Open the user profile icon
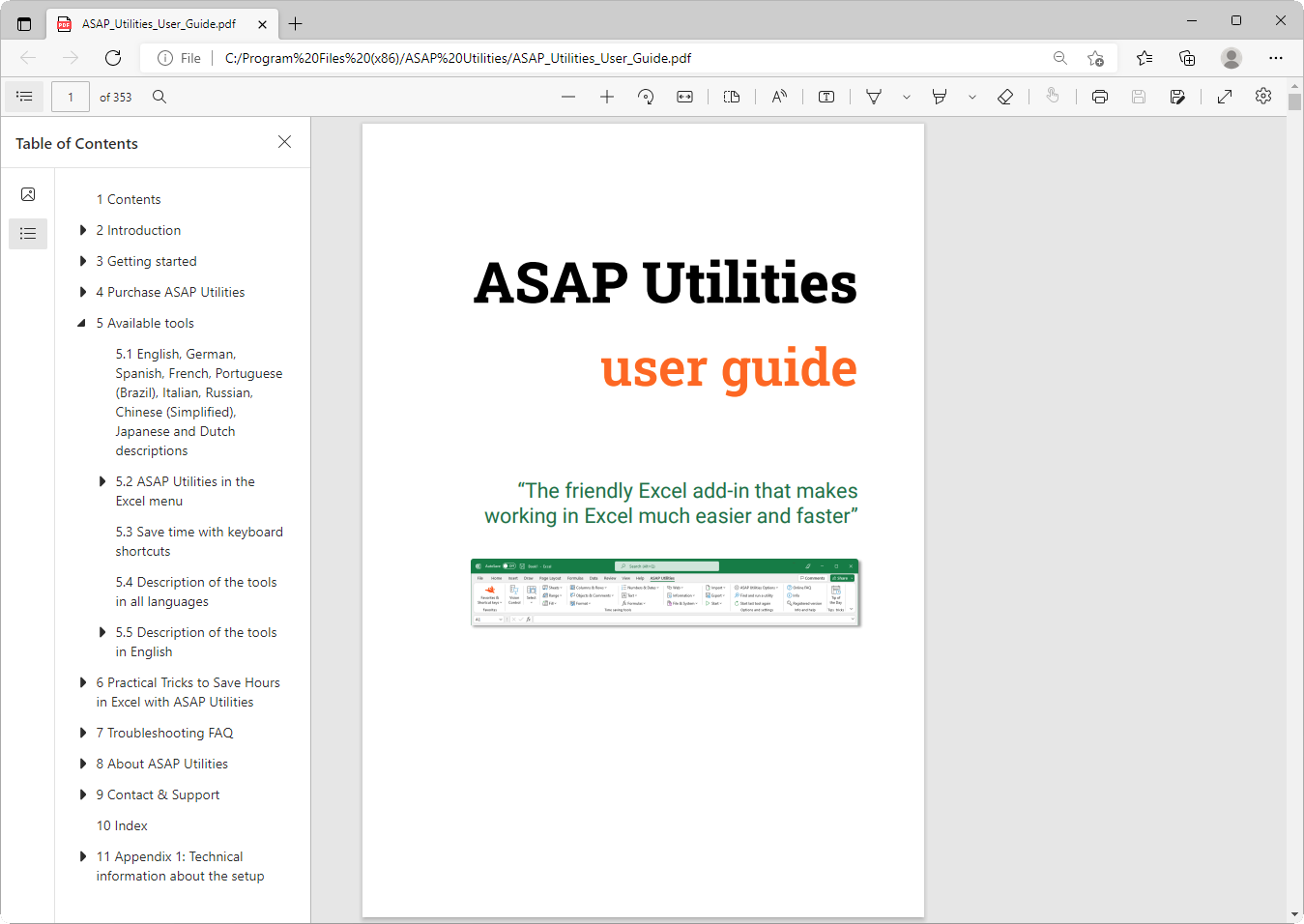1304x924 pixels. point(1232,58)
